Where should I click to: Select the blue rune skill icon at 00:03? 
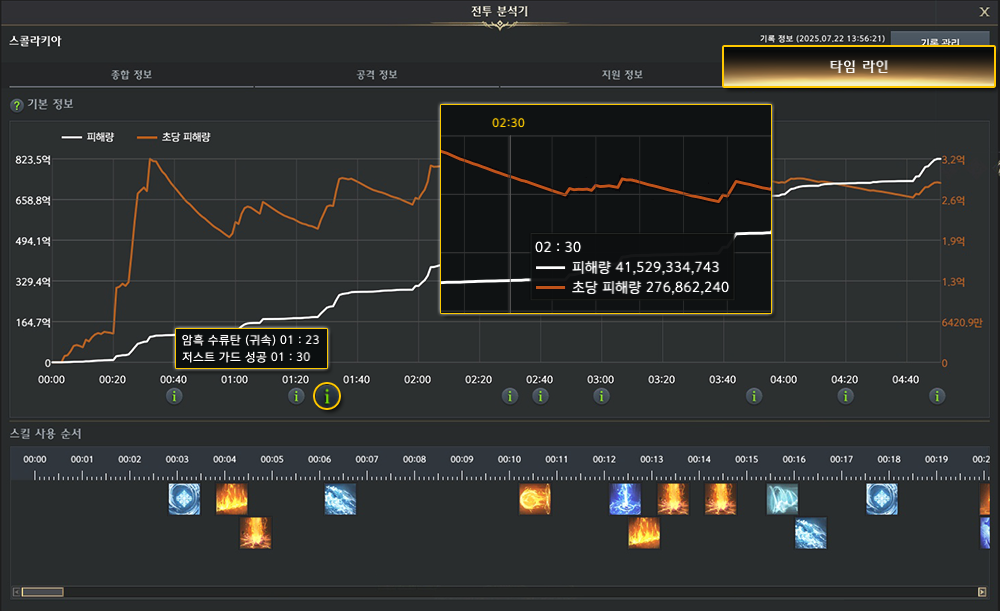tap(183, 499)
